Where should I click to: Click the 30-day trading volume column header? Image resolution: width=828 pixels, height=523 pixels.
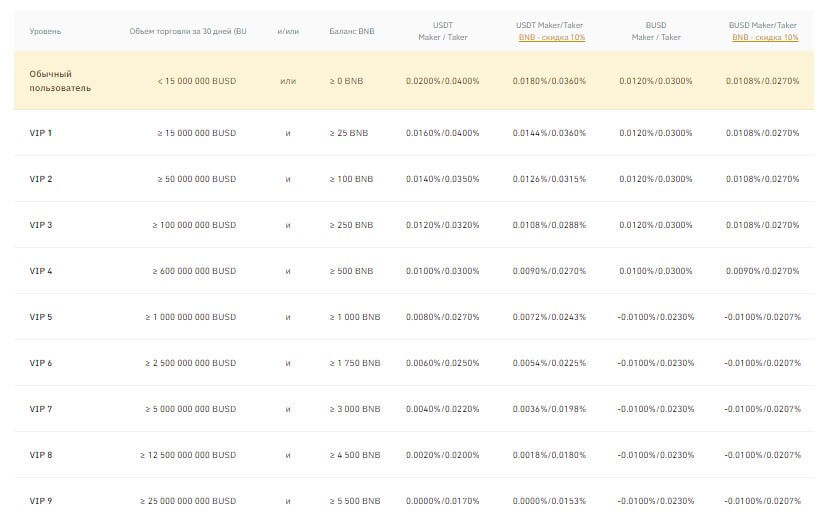[187, 31]
